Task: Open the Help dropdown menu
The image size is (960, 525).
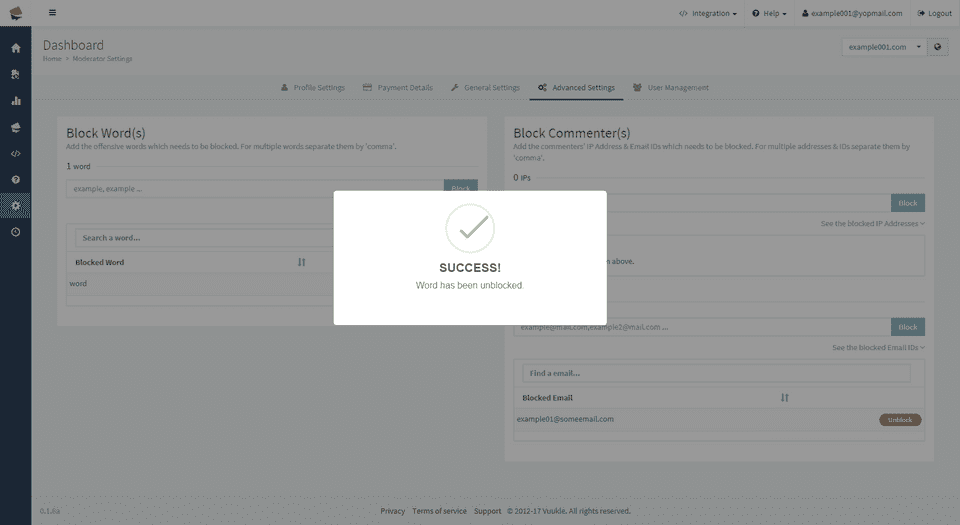Action: tap(769, 13)
